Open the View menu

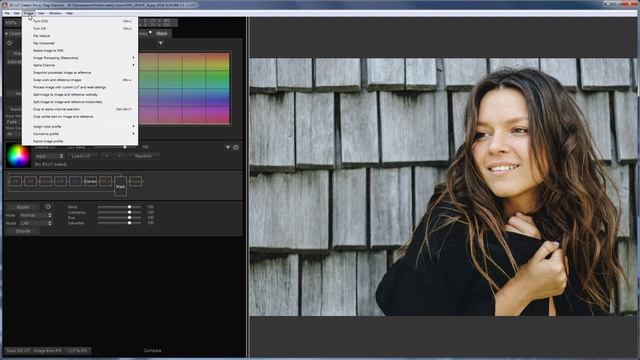point(41,13)
